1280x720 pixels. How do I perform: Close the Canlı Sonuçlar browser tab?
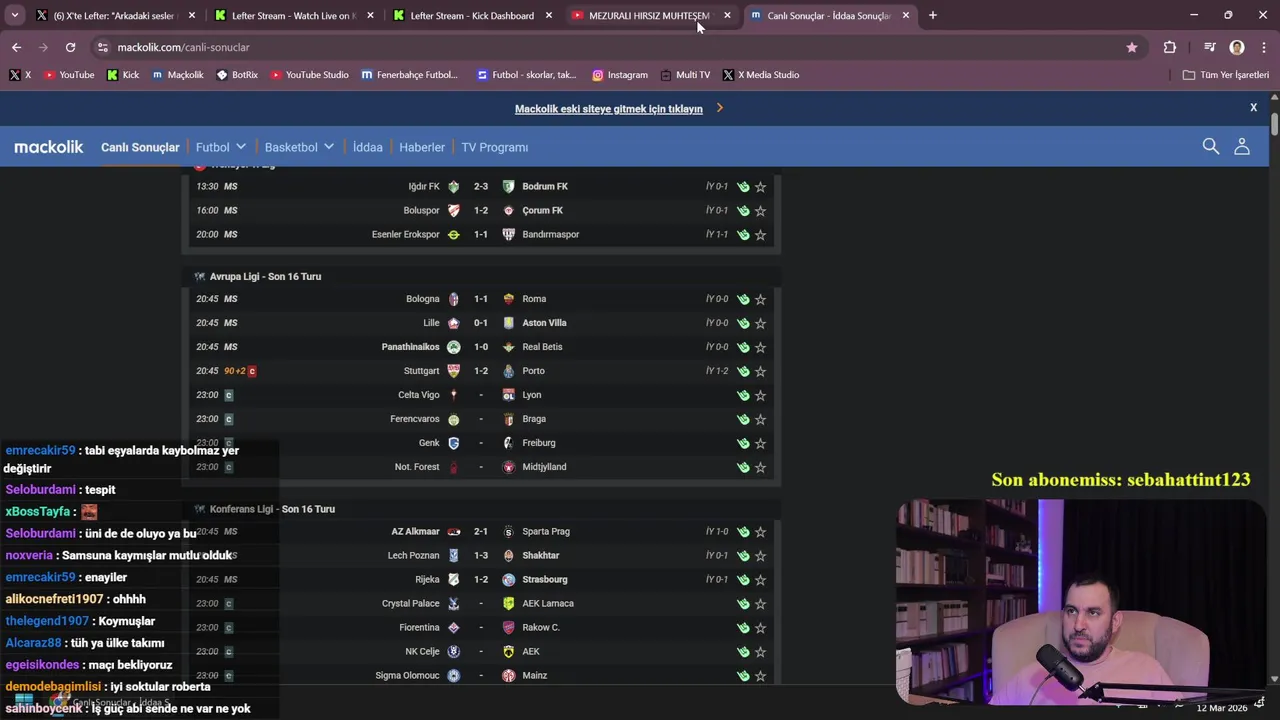[x=906, y=15]
